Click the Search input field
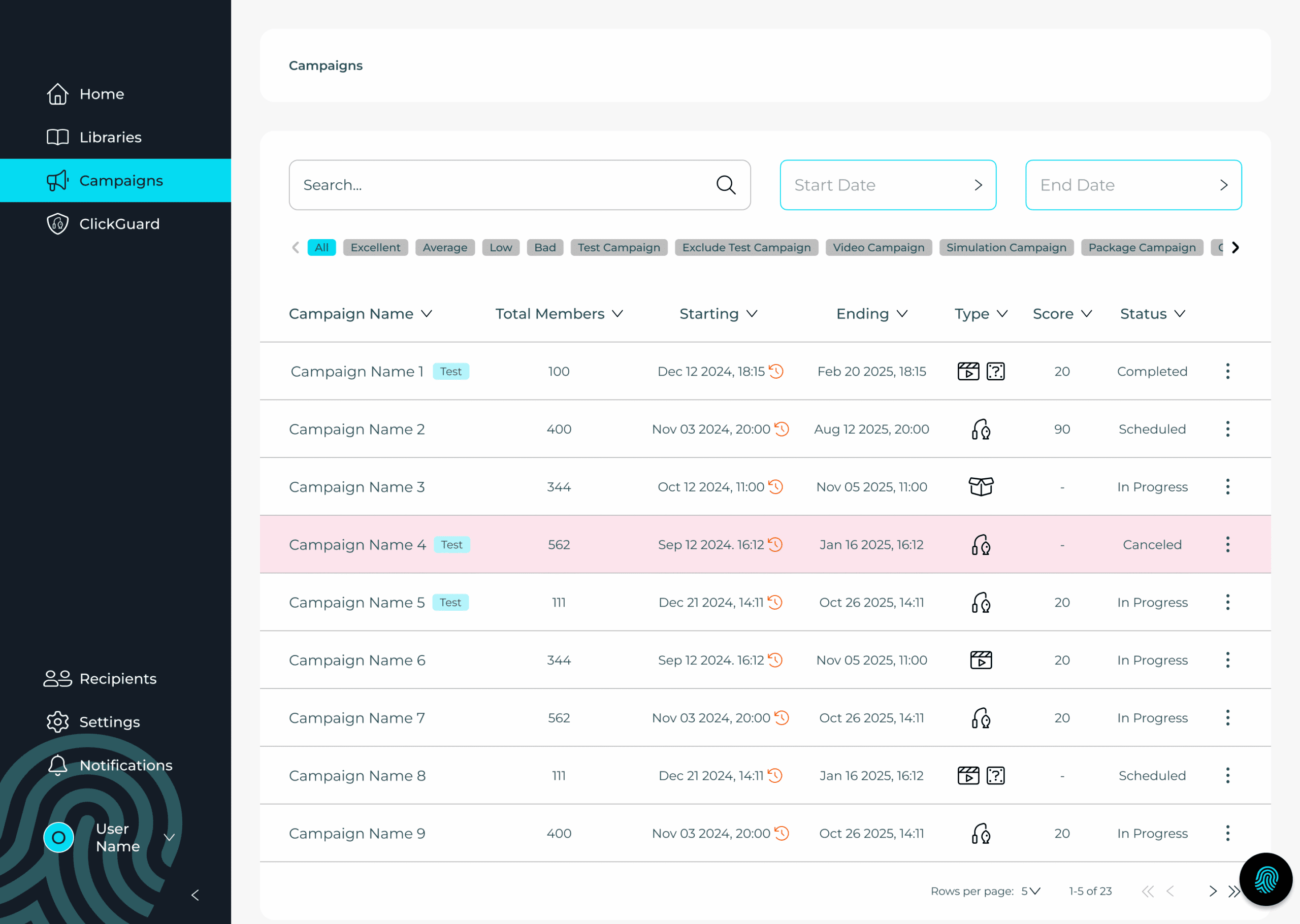The height and width of the screenshot is (924, 1300). (x=519, y=185)
